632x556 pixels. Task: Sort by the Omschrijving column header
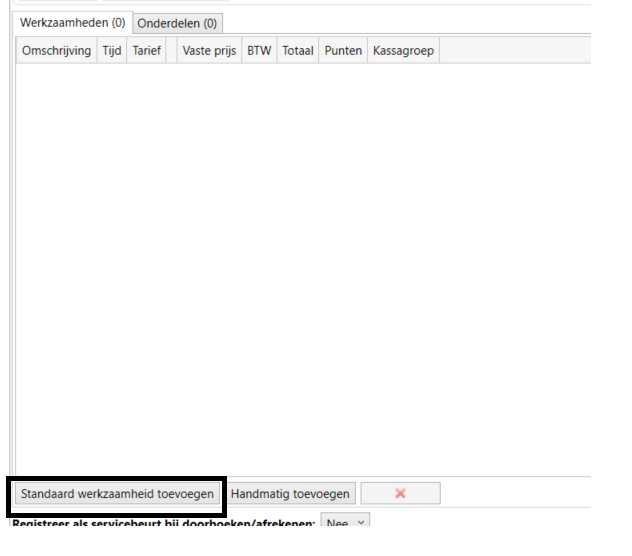click(x=56, y=51)
